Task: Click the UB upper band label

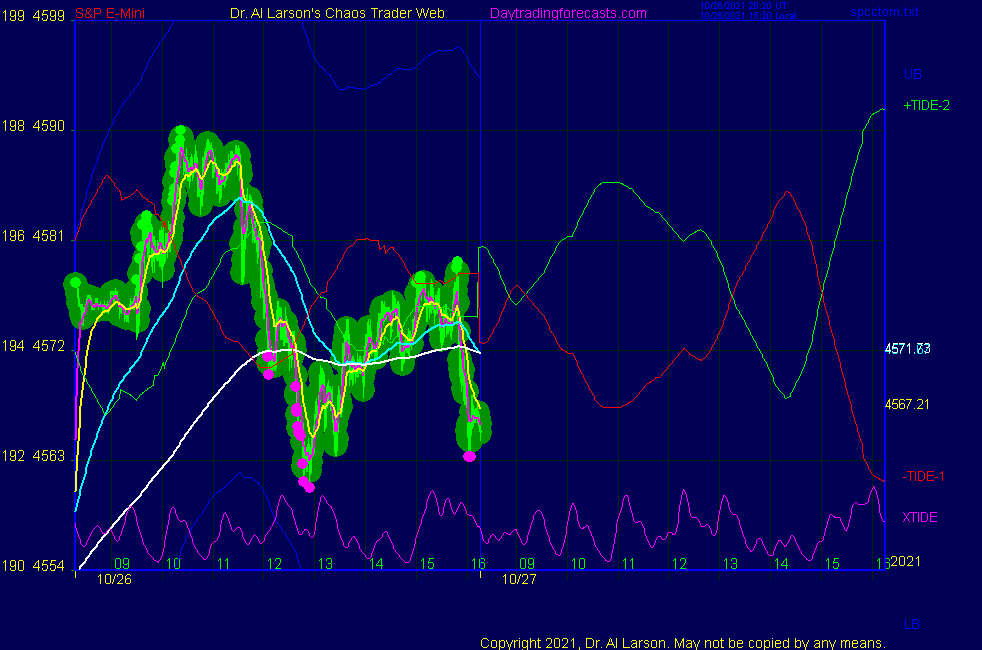Action: [912, 74]
